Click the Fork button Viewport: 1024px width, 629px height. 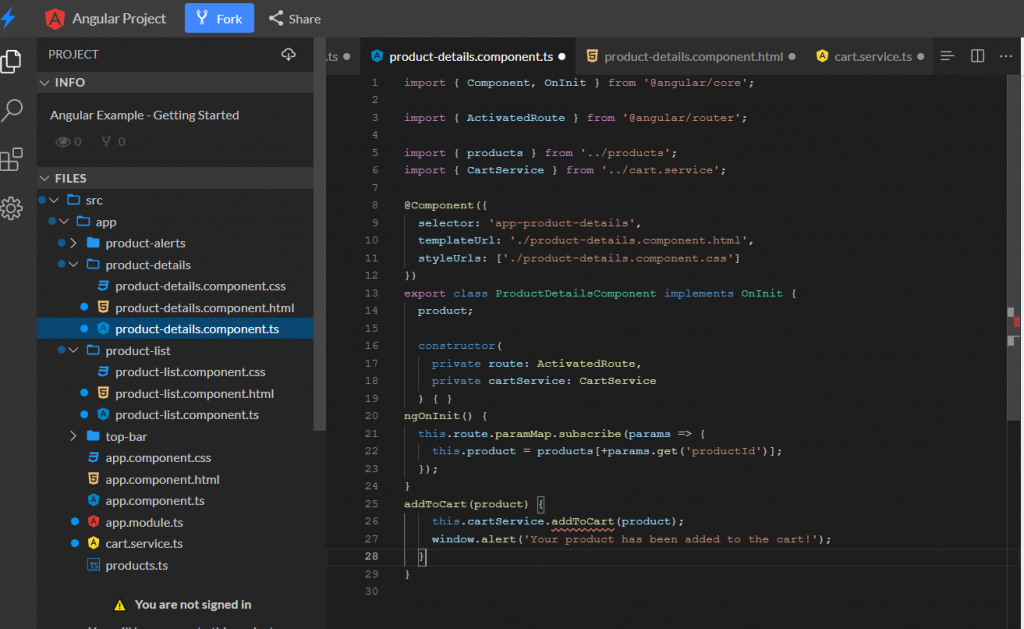(x=219, y=18)
